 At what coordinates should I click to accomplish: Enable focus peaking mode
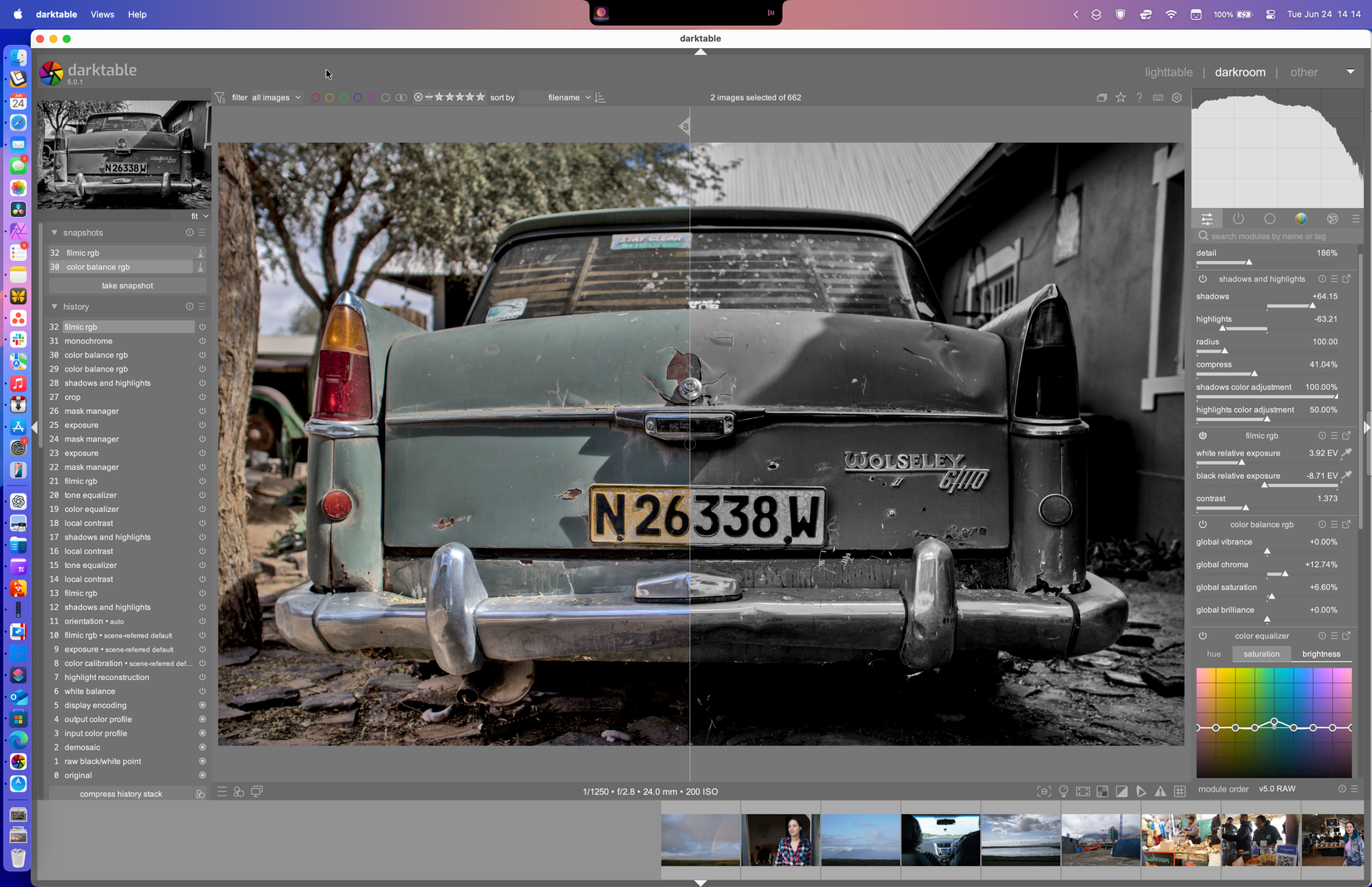pyautogui.click(x=1044, y=791)
